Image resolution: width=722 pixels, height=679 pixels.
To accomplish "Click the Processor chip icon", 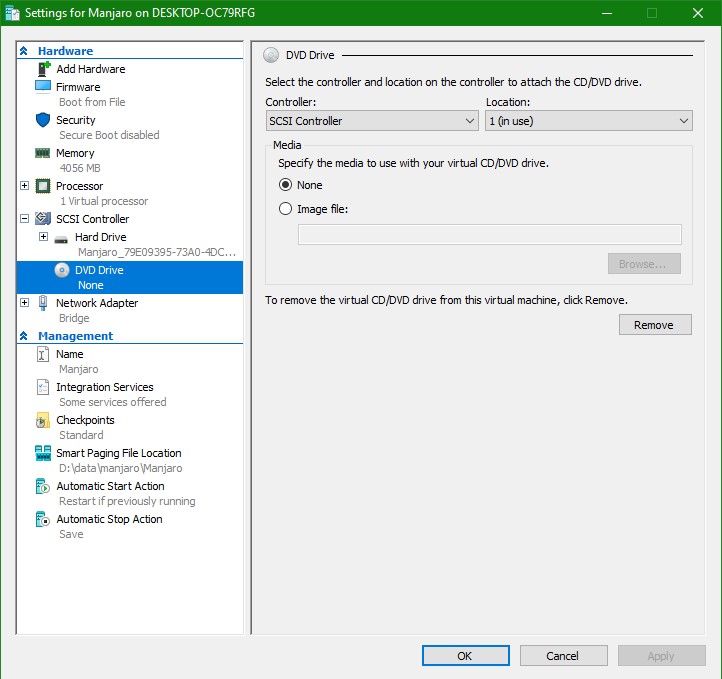I will [43, 186].
